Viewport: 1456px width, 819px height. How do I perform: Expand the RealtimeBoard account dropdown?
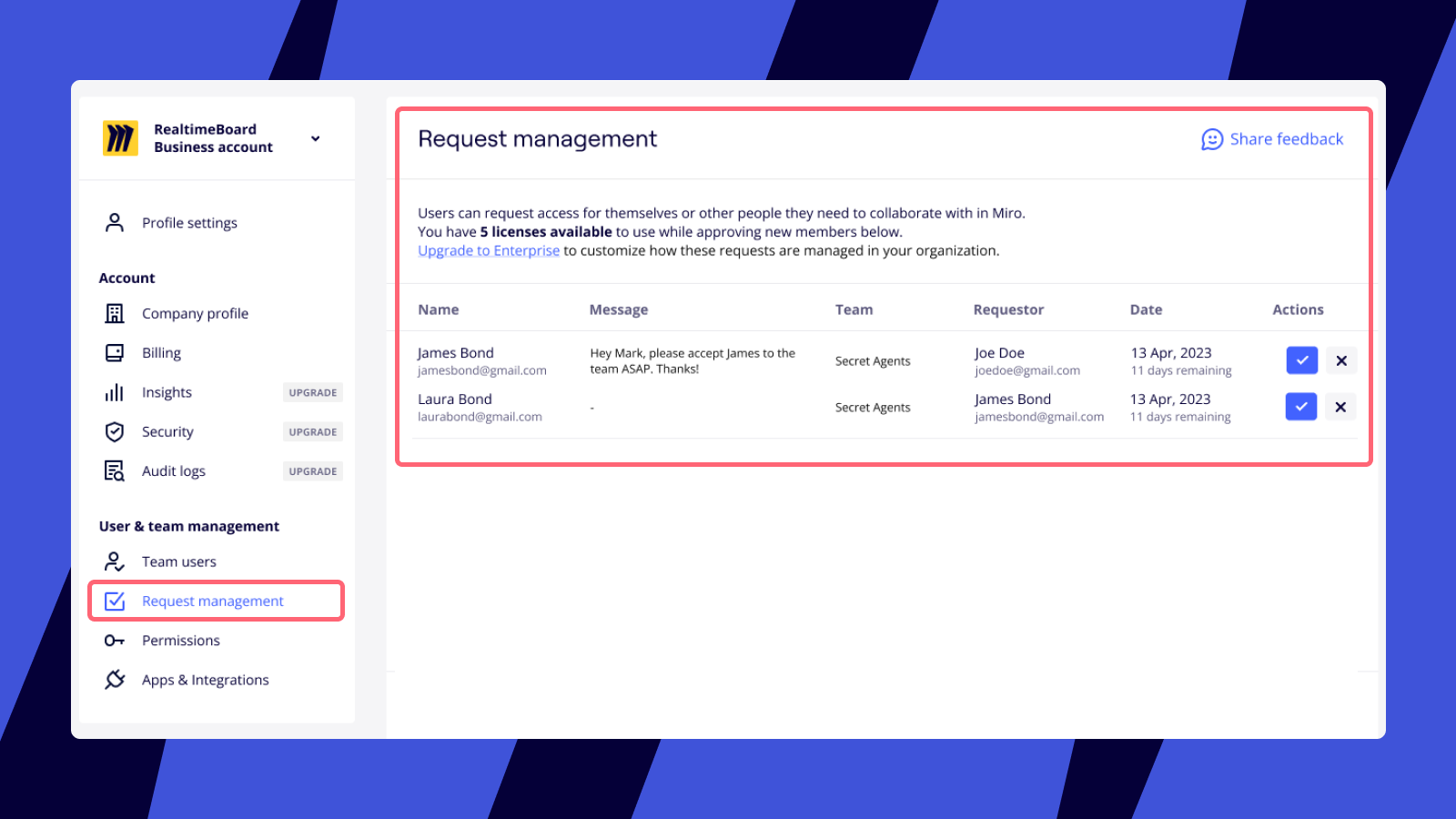coord(315,138)
